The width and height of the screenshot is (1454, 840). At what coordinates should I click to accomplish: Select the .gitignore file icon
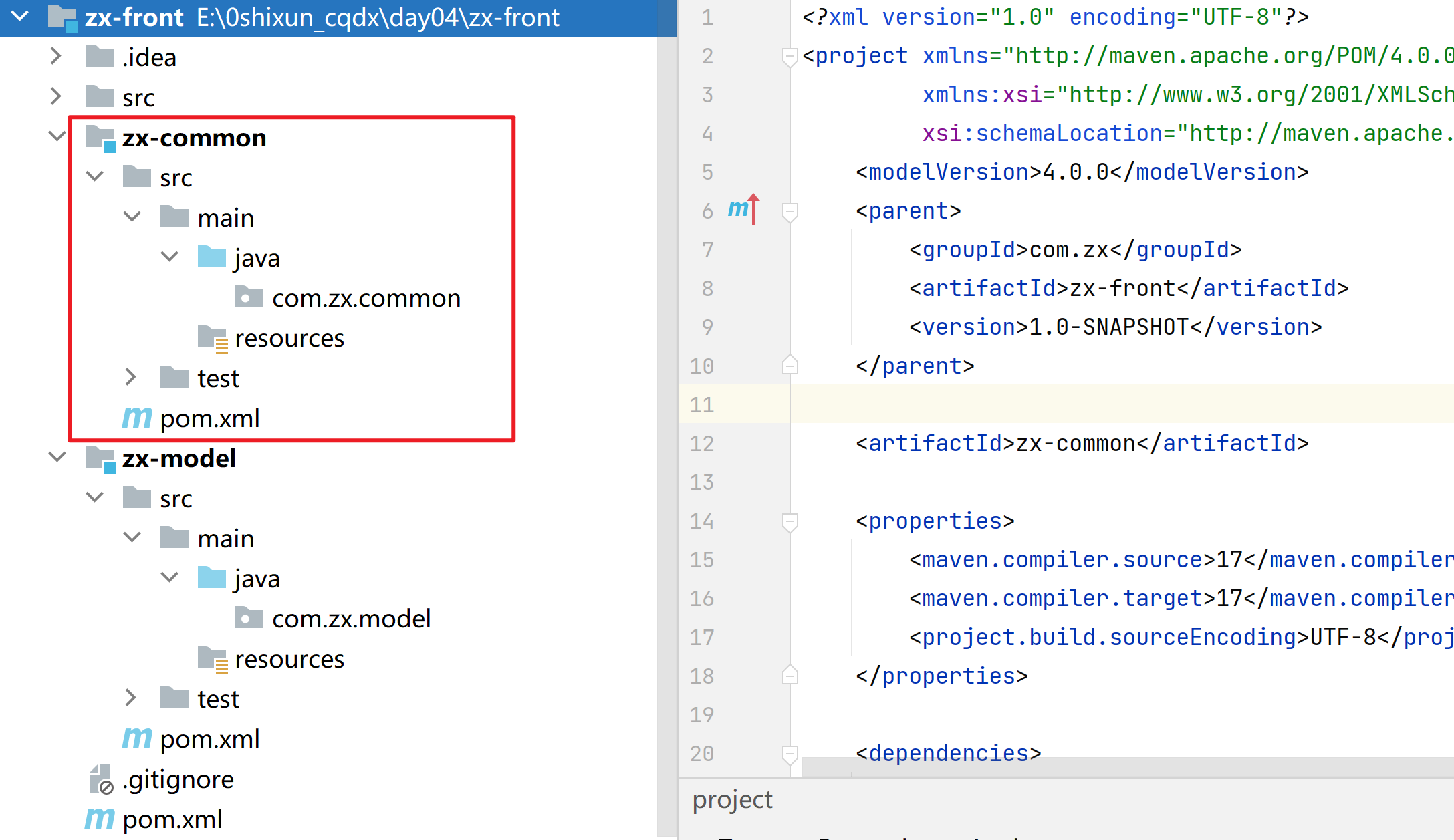(x=101, y=779)
